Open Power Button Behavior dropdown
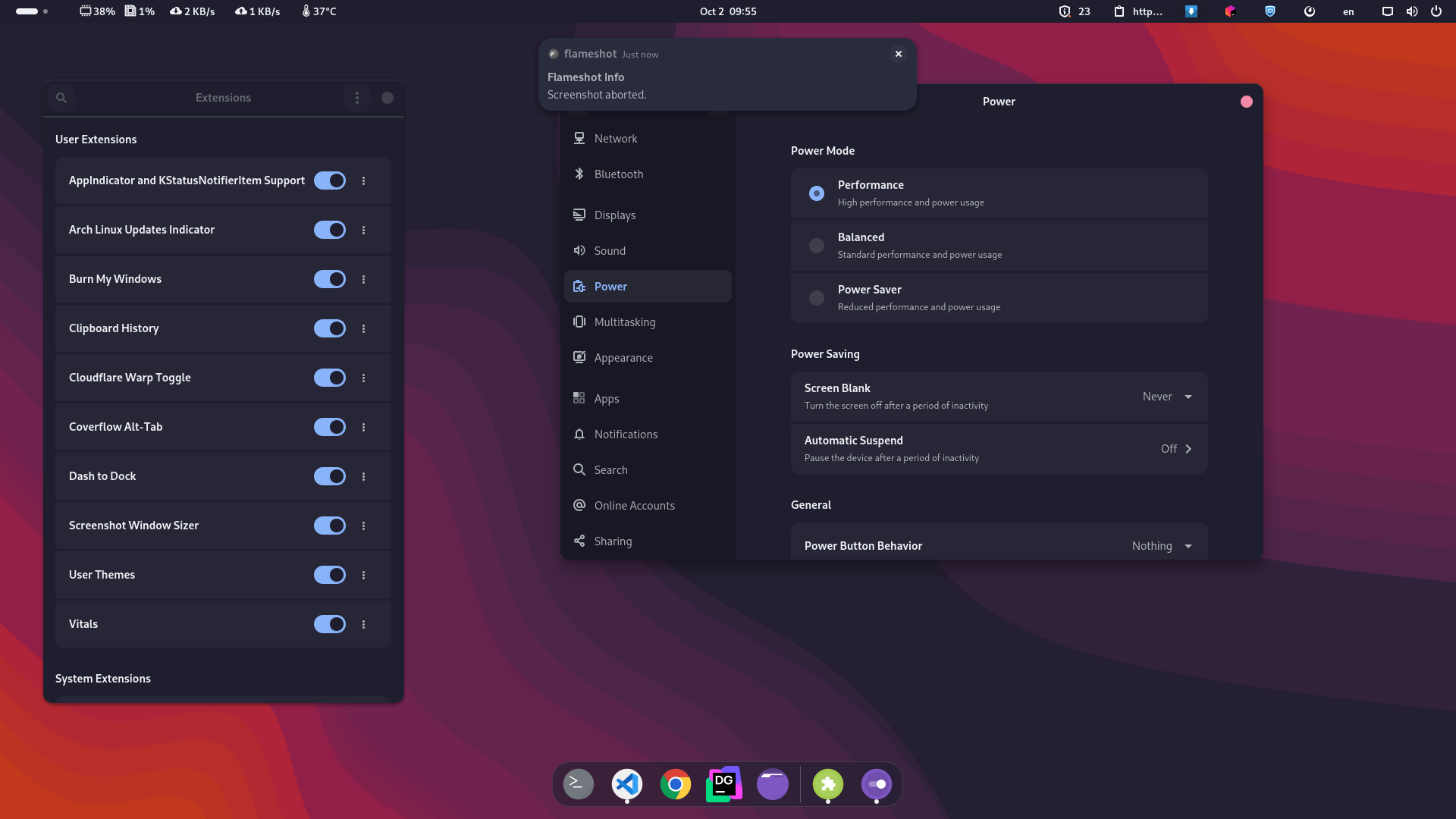This screenshot has height=819, width=1456. (x=1162, y=545)
